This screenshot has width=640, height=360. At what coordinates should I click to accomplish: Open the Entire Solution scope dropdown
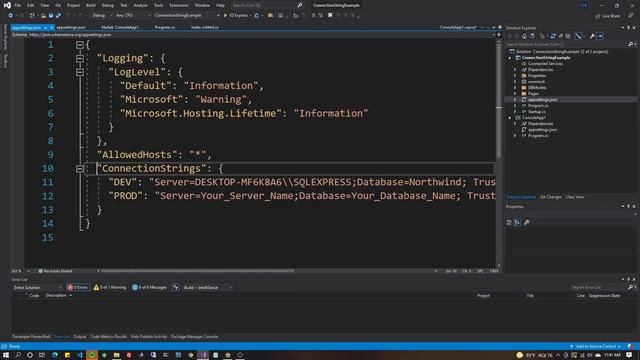38,287
